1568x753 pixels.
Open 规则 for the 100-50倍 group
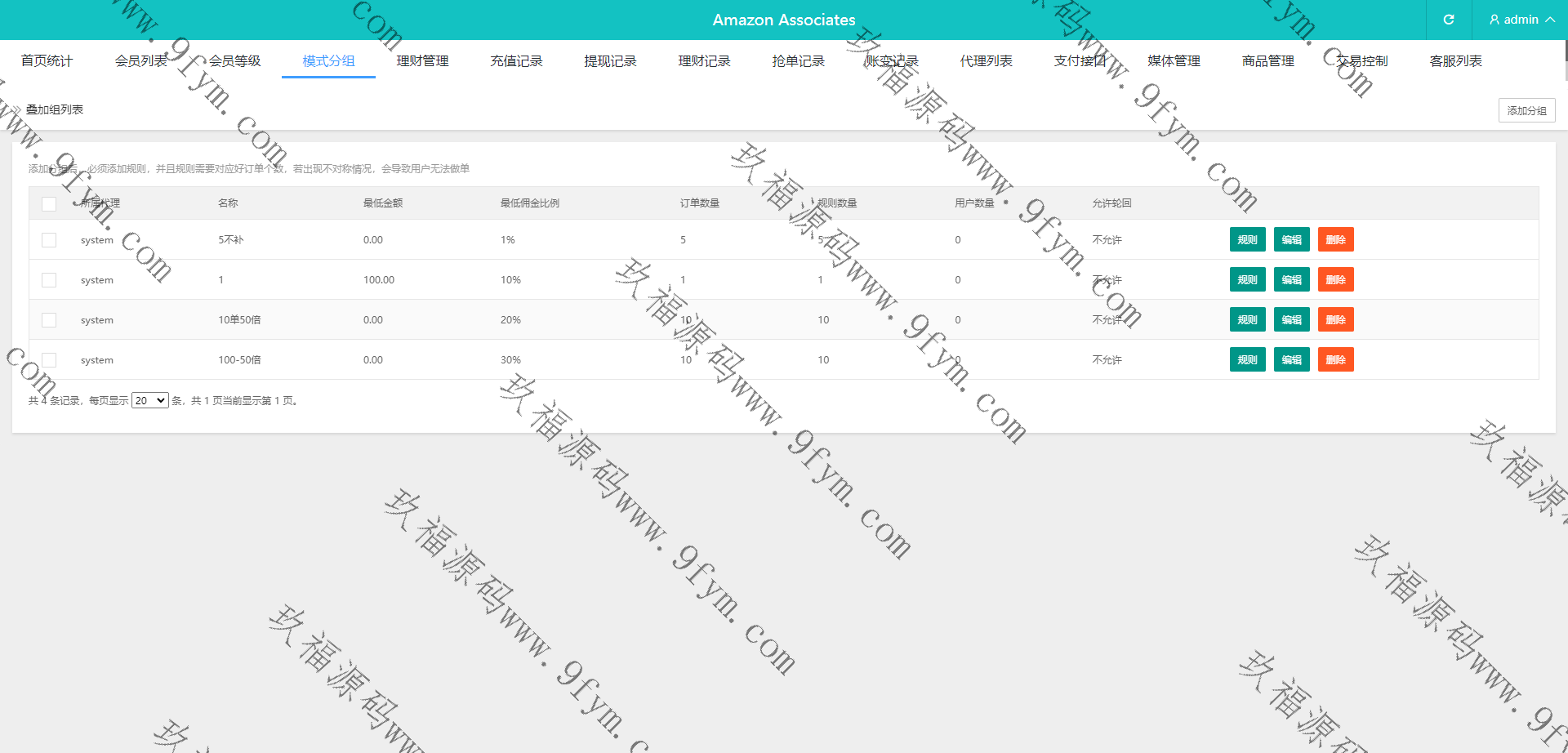pos(1247,359)
